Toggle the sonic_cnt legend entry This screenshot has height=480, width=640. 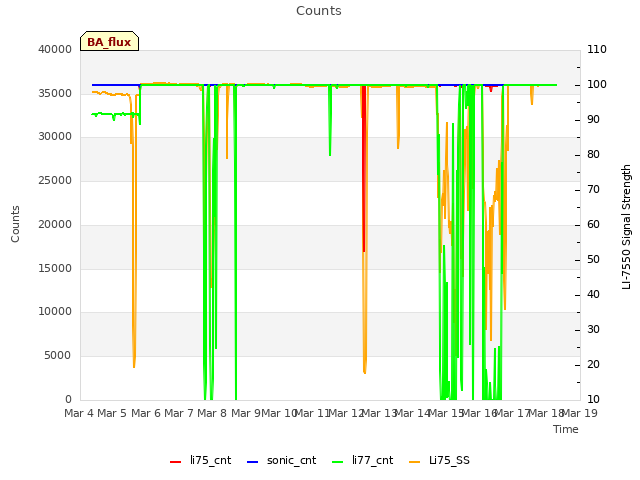pyautogui.click(x=282, y=460)
